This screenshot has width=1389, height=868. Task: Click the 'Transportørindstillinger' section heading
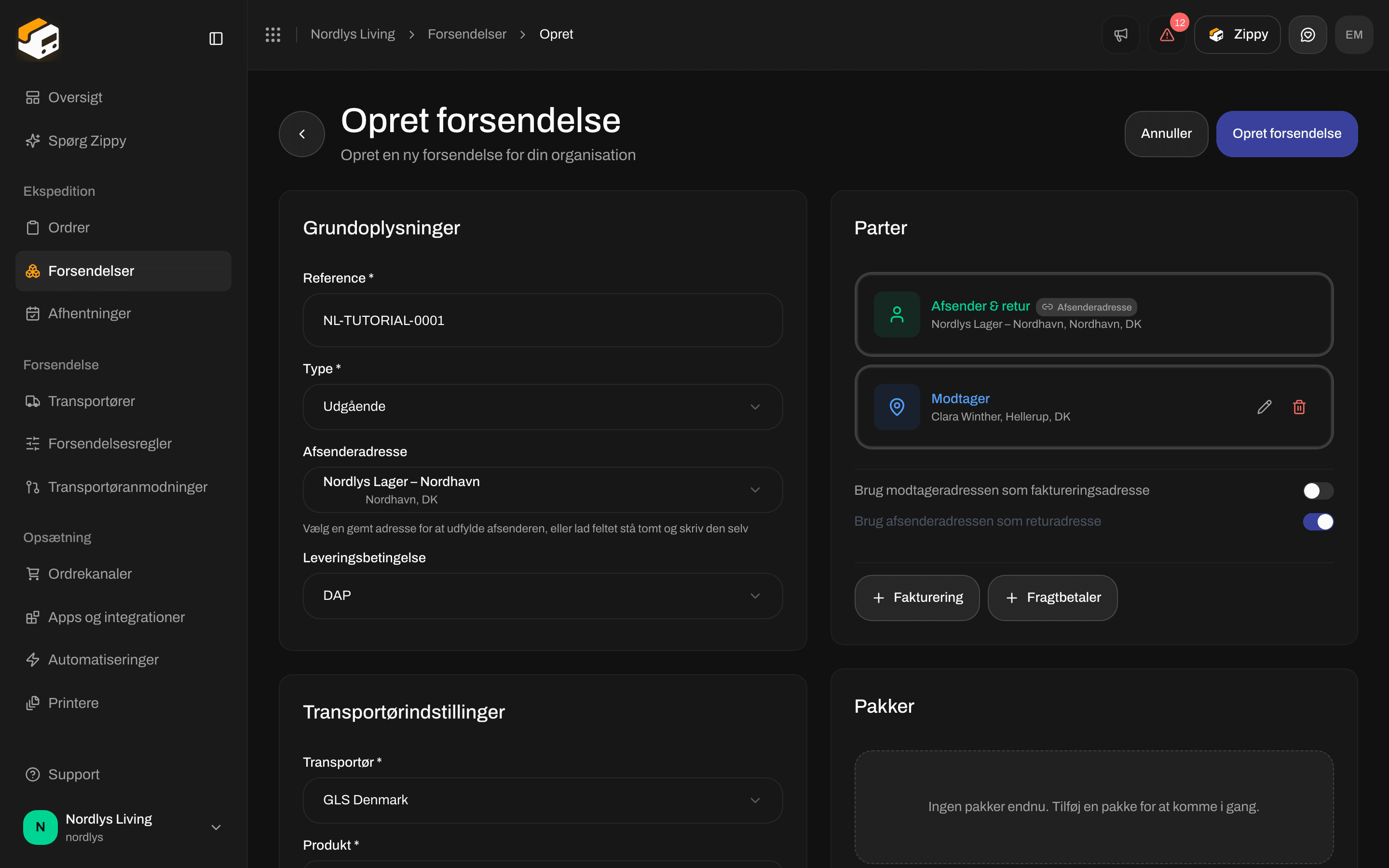point(404,712)
